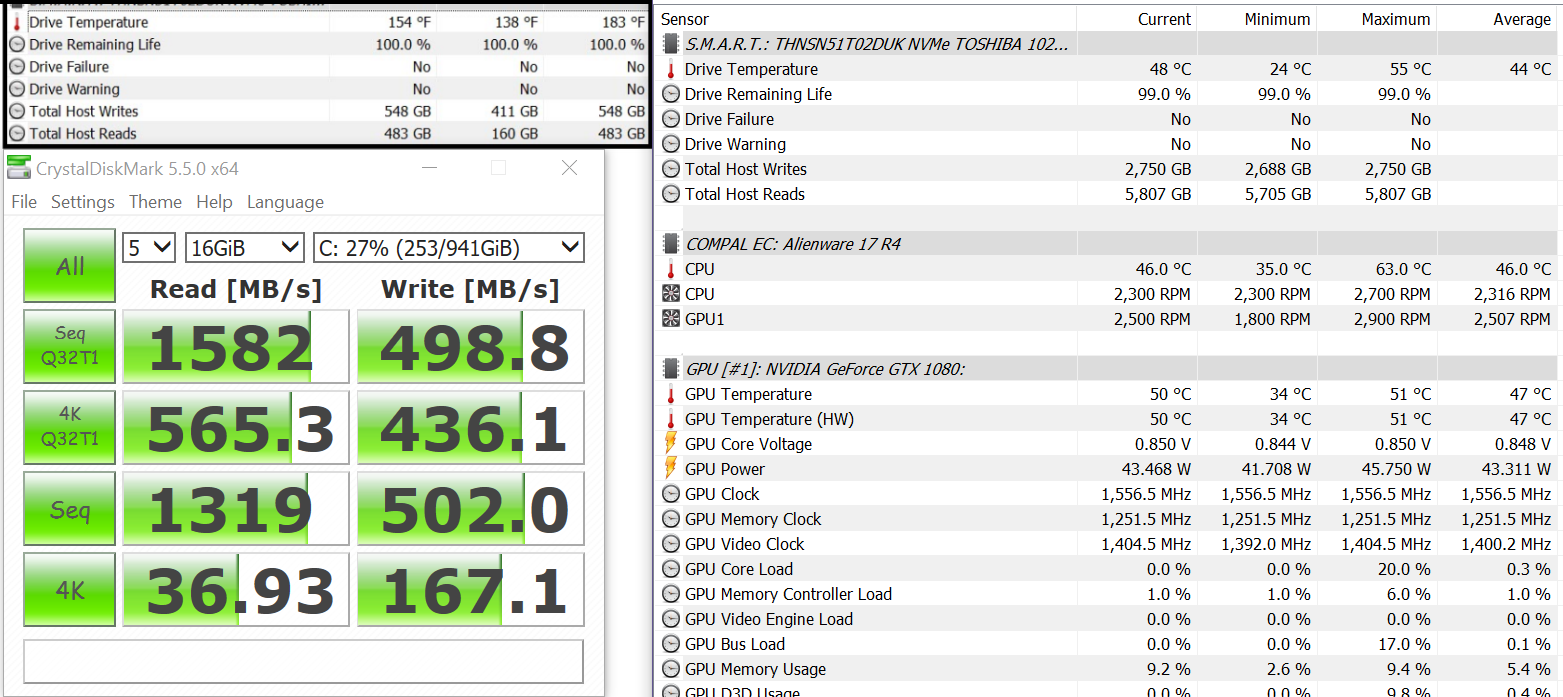Open the Theme menu in CrystalDiskMark
Image resolution: width=1563 pixels, height=697 pixels.
coord(155,202)
